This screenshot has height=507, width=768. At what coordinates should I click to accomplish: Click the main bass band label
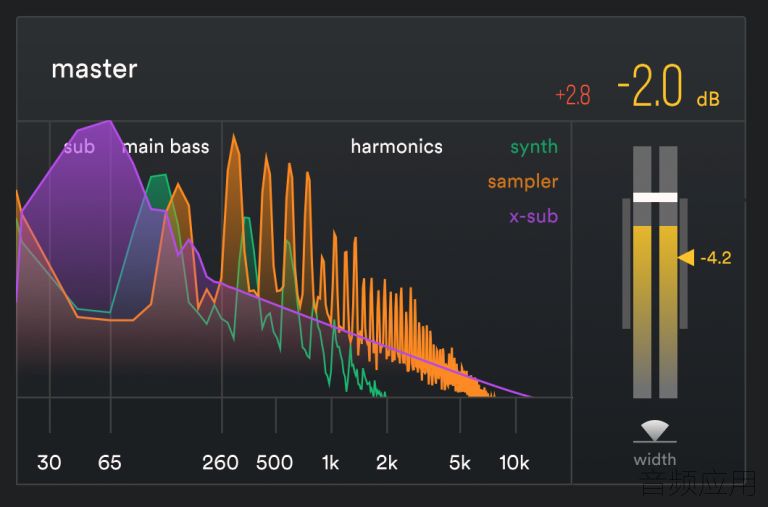pos(166,146)
